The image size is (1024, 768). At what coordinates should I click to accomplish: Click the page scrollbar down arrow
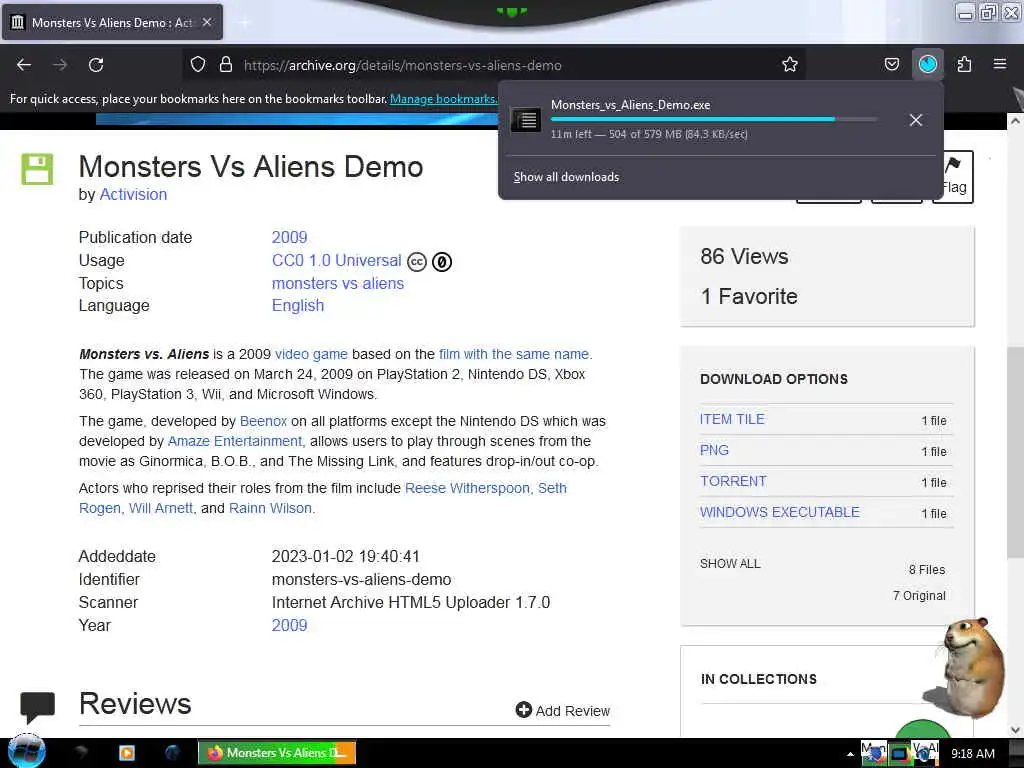(1015, 729)
